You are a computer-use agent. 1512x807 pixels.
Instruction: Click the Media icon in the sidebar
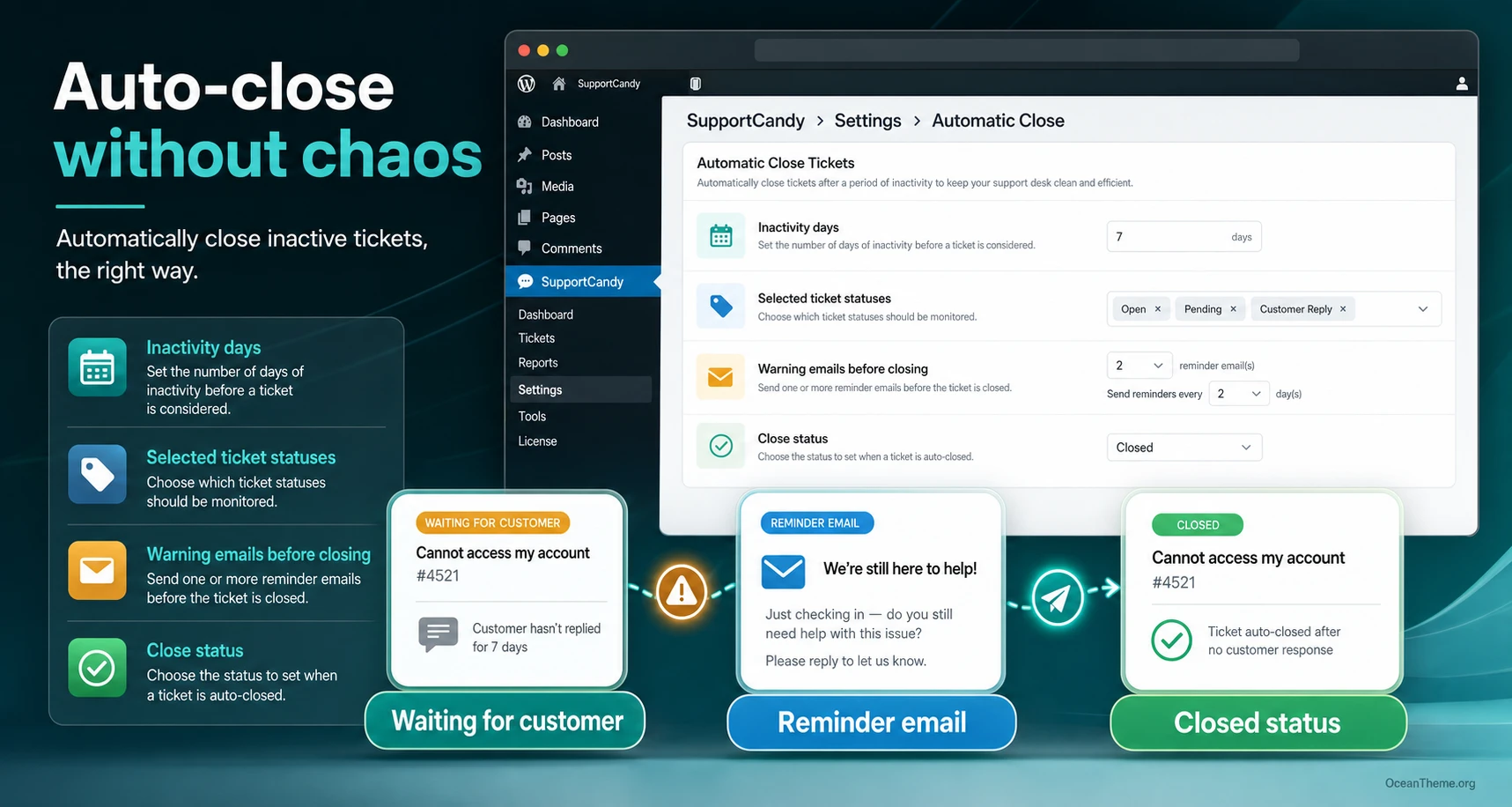525,186
